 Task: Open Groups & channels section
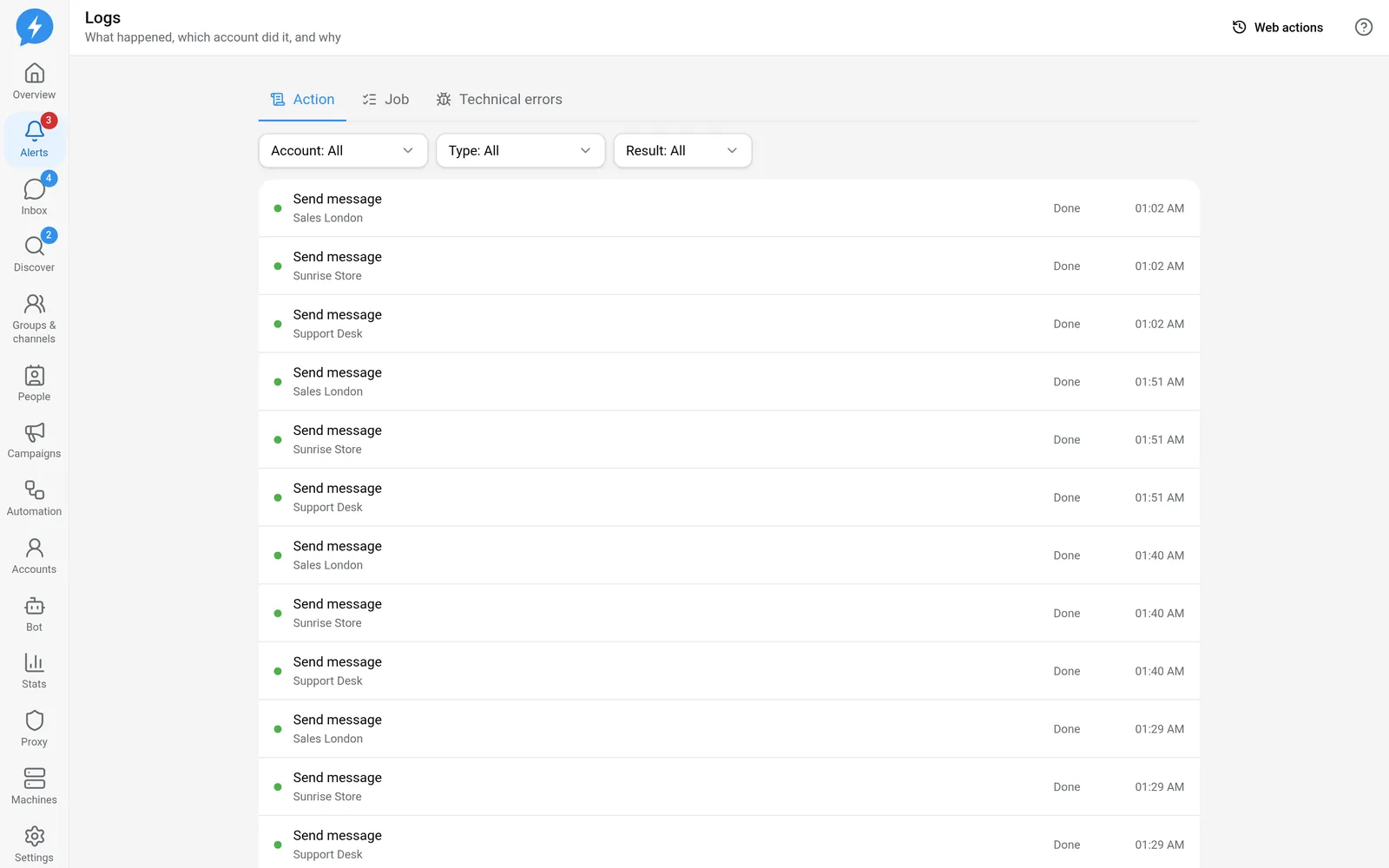(x=34, y=319)
